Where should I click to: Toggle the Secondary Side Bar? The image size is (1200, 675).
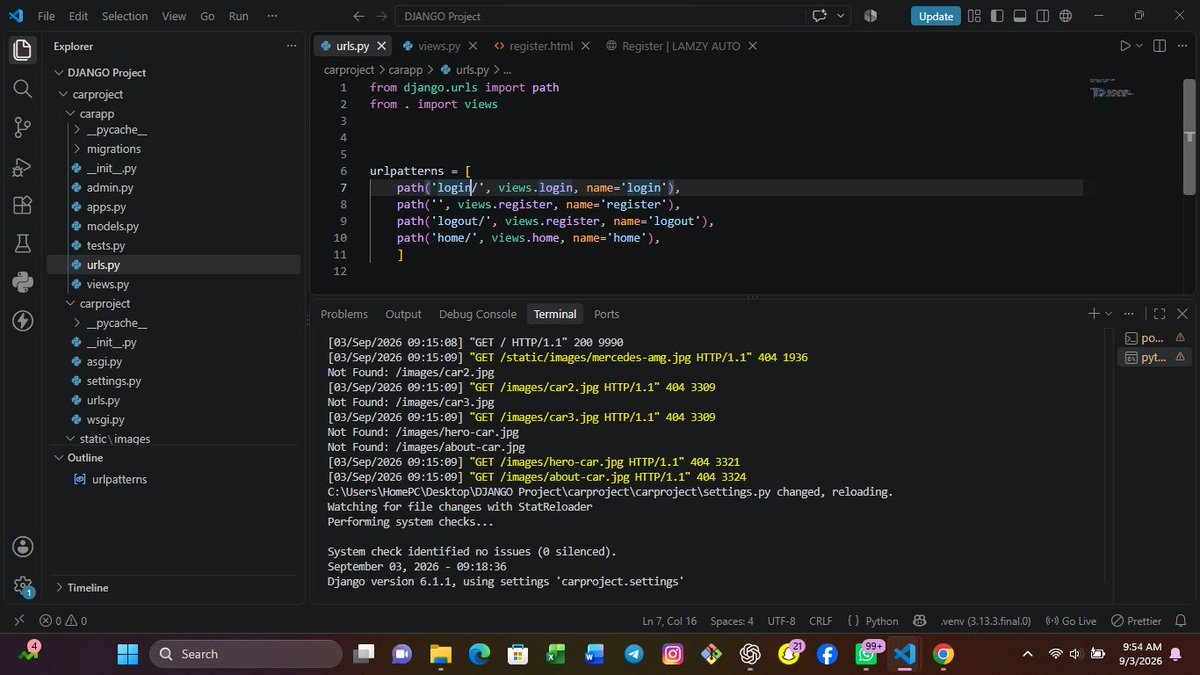[x=1042, y=16]
